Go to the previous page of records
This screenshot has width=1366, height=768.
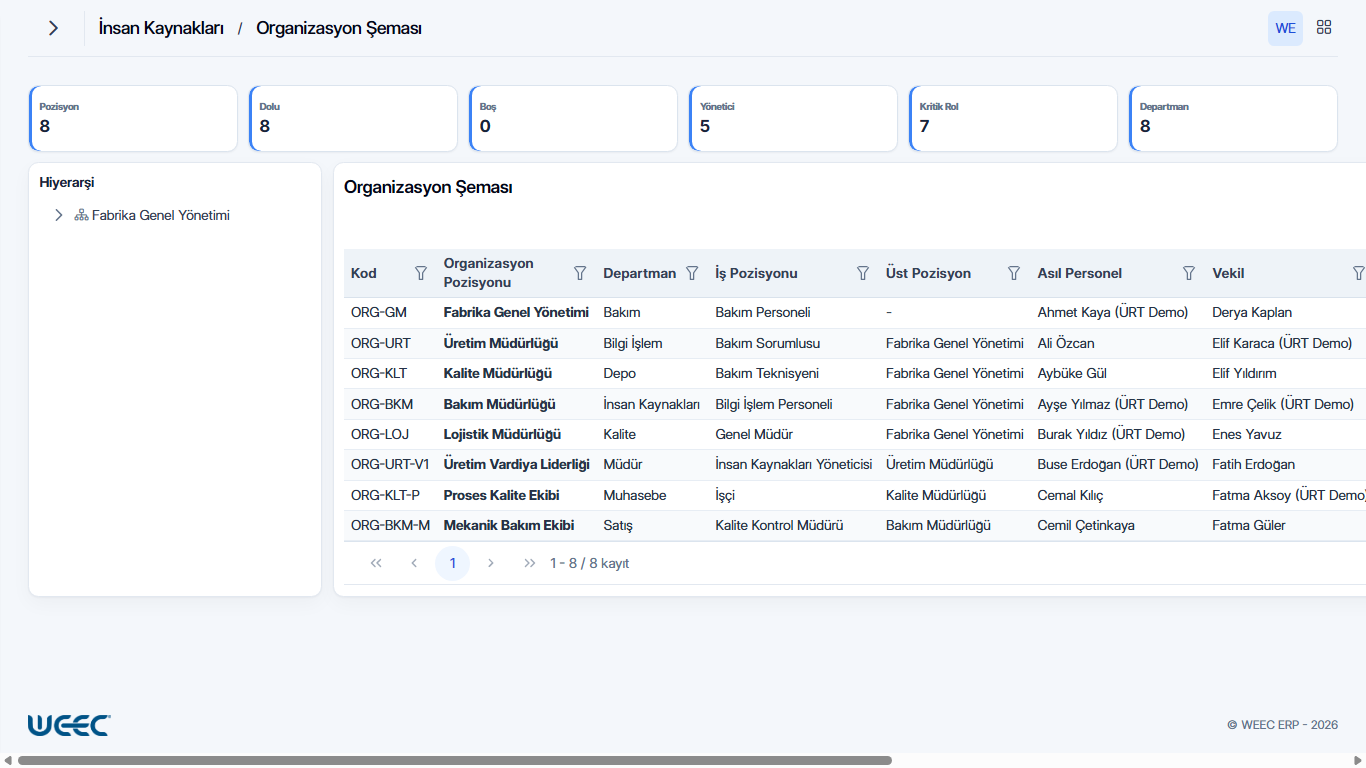point(414,563)
